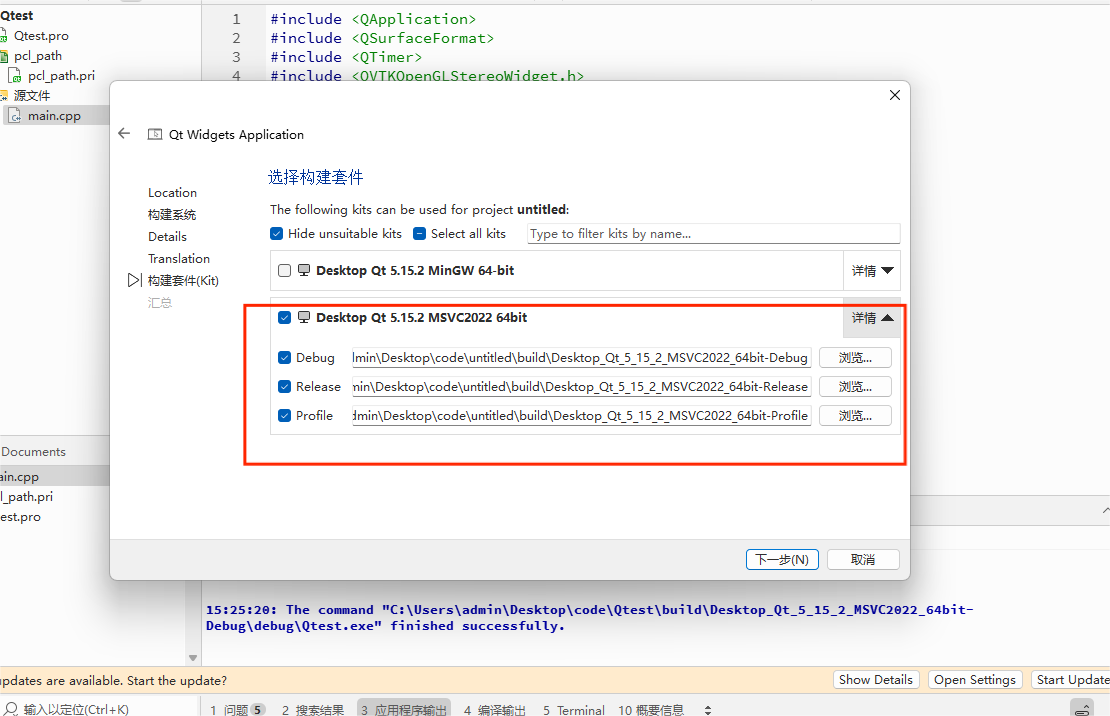The image size is (1110, 716).
Task: Click the main.cpp file icon in project tree
Action: click(15, 115)
